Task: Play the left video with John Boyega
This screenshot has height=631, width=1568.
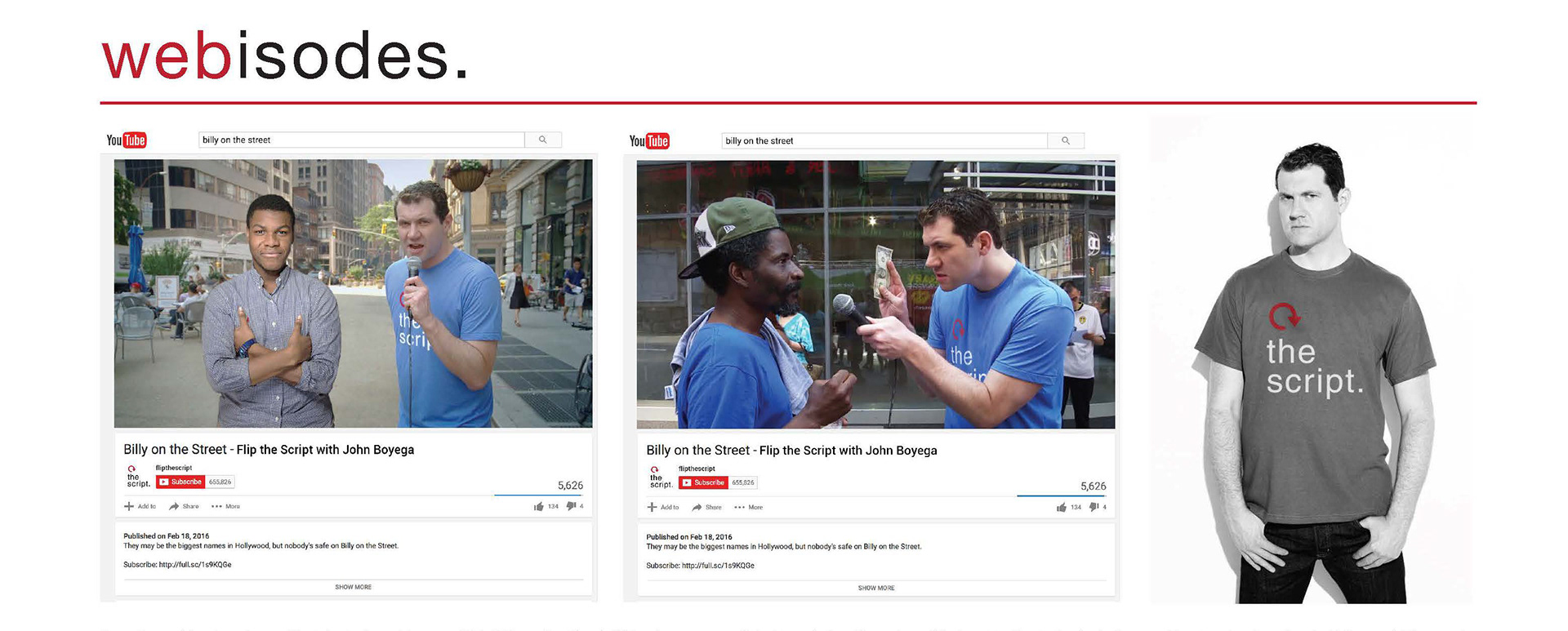Action: pos(353,293)
